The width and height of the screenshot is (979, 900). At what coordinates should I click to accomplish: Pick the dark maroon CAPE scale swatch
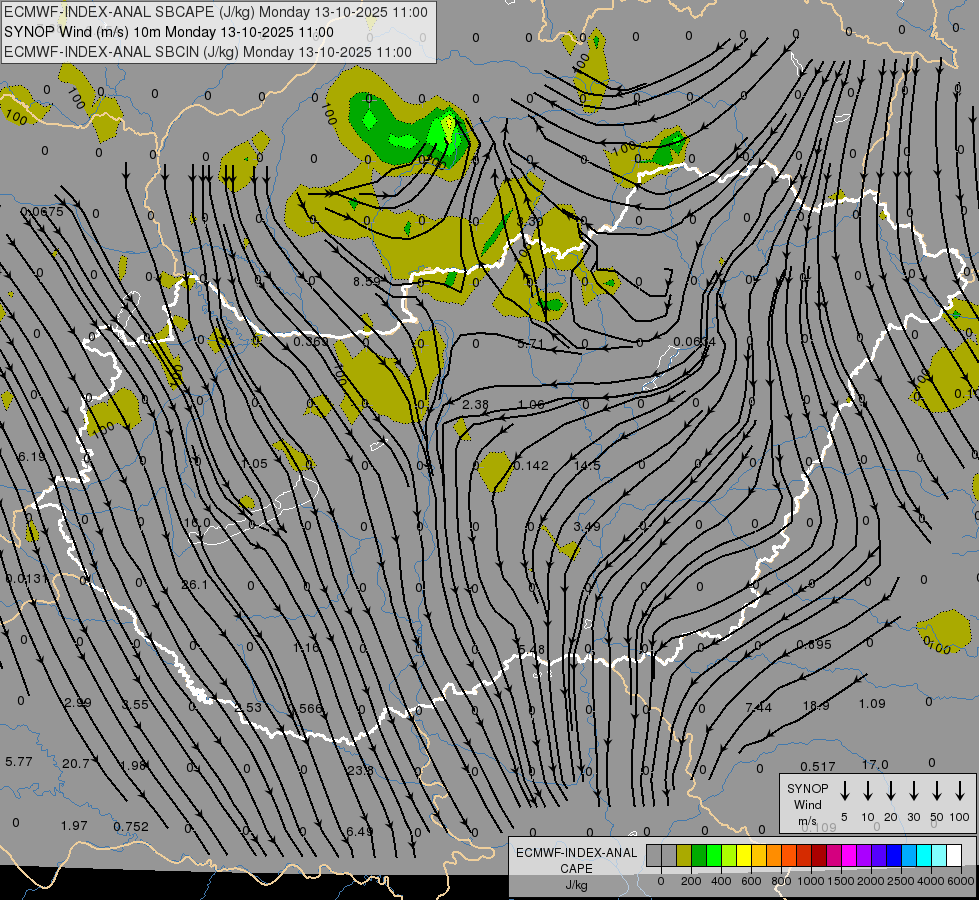tap(819, 855)
